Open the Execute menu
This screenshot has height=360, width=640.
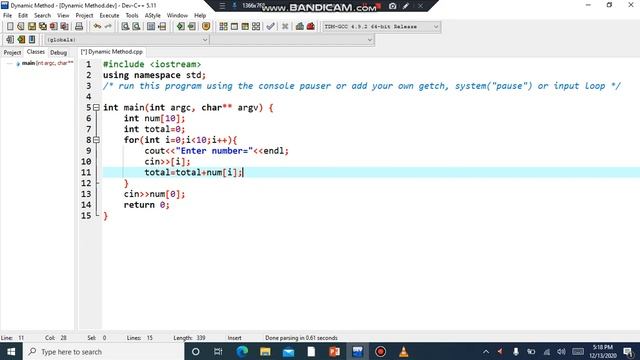(x=109, y=16)
